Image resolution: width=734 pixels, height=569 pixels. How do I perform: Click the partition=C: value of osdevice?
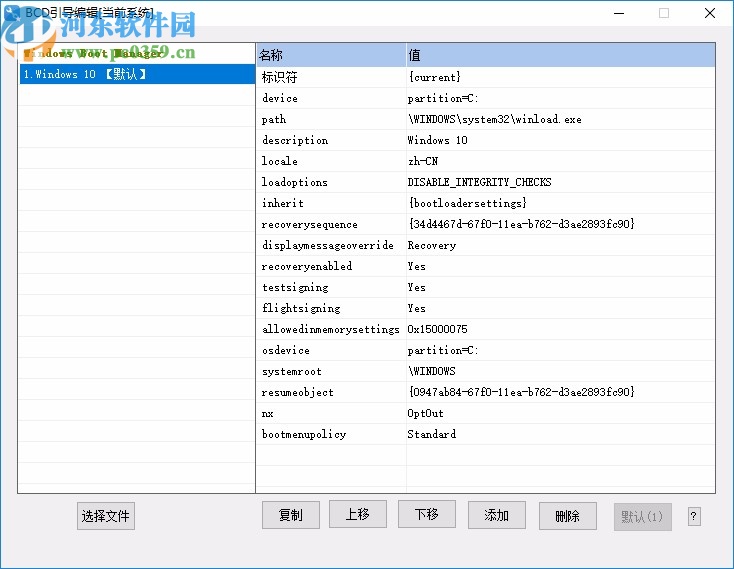coord(443,350)
